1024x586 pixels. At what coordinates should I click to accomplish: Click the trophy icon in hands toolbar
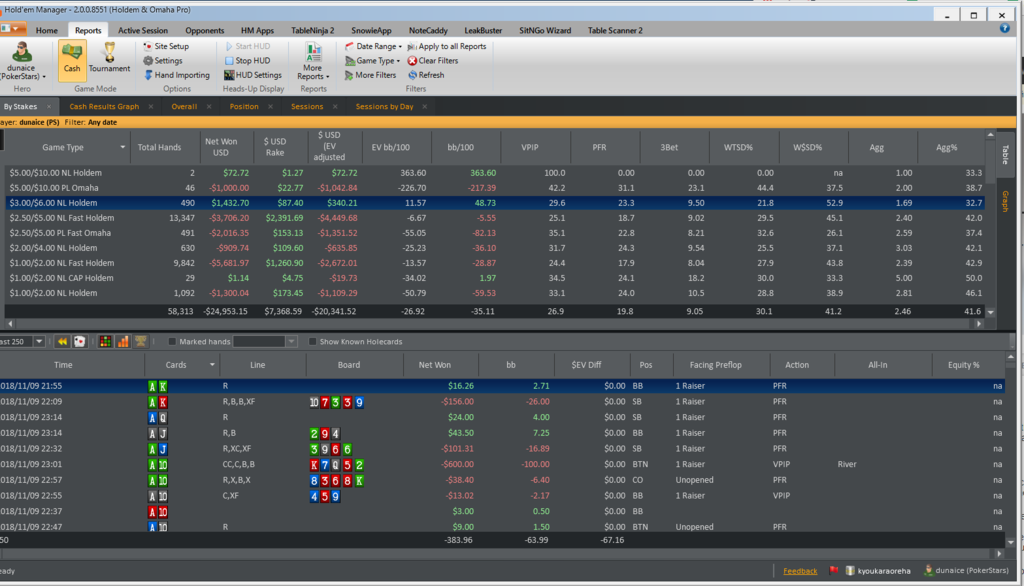point(140,342)
